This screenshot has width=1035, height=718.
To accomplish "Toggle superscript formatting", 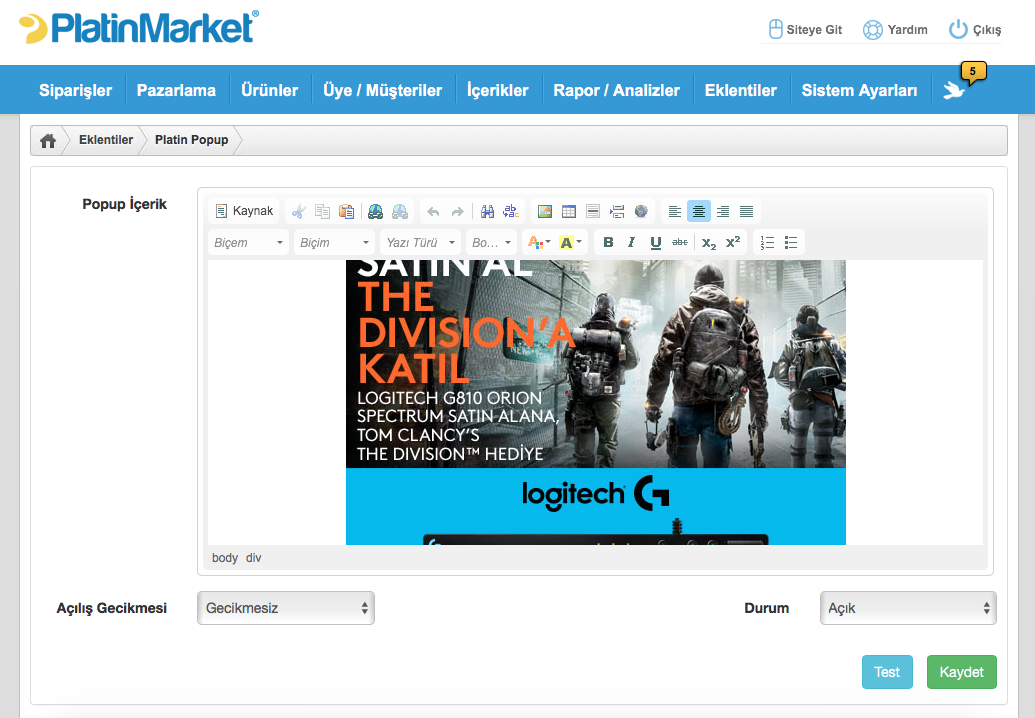I will point(733,243).
